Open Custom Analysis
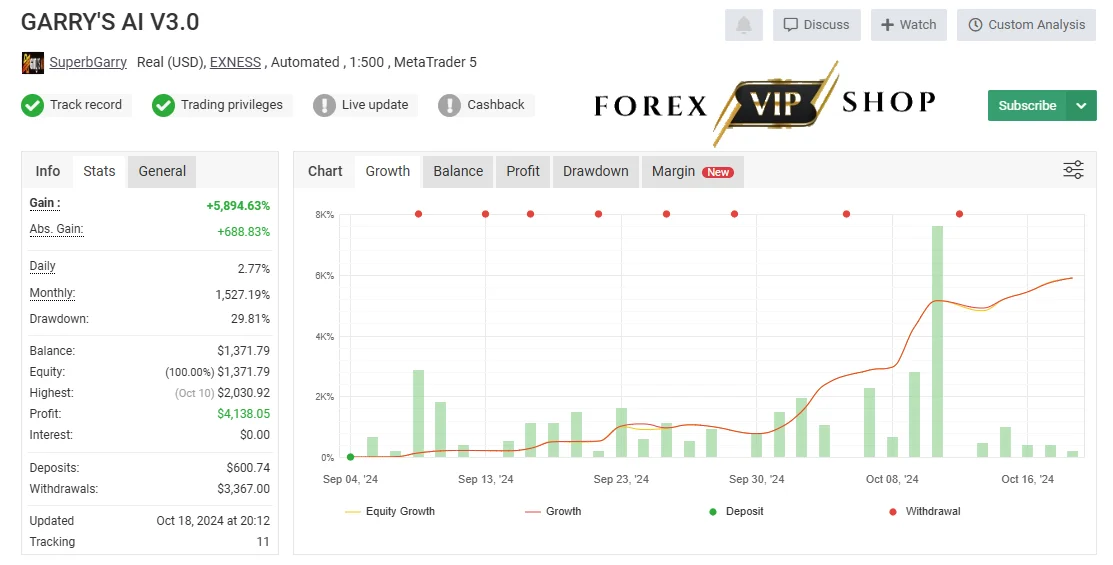The height and width of the screenshot is (565, 1113). pos(1026,25)
